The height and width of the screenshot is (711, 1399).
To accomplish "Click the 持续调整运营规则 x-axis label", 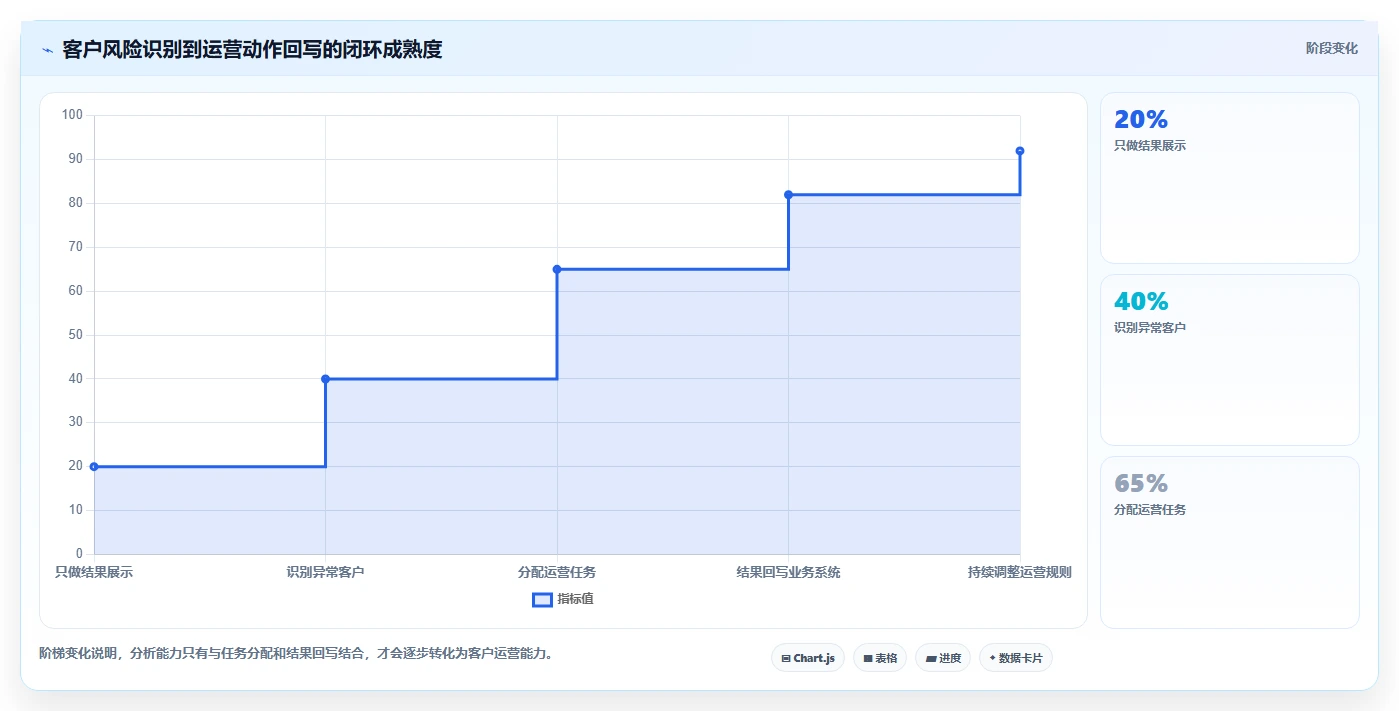I will click(1020, 572).
